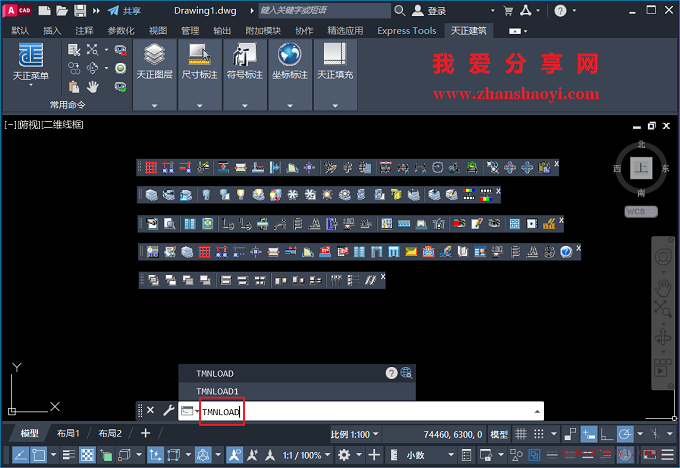The height and width of the screenshot is (468, 680).
Task: Switch to the 插入 ribbon tab
Action: (52, 30)
